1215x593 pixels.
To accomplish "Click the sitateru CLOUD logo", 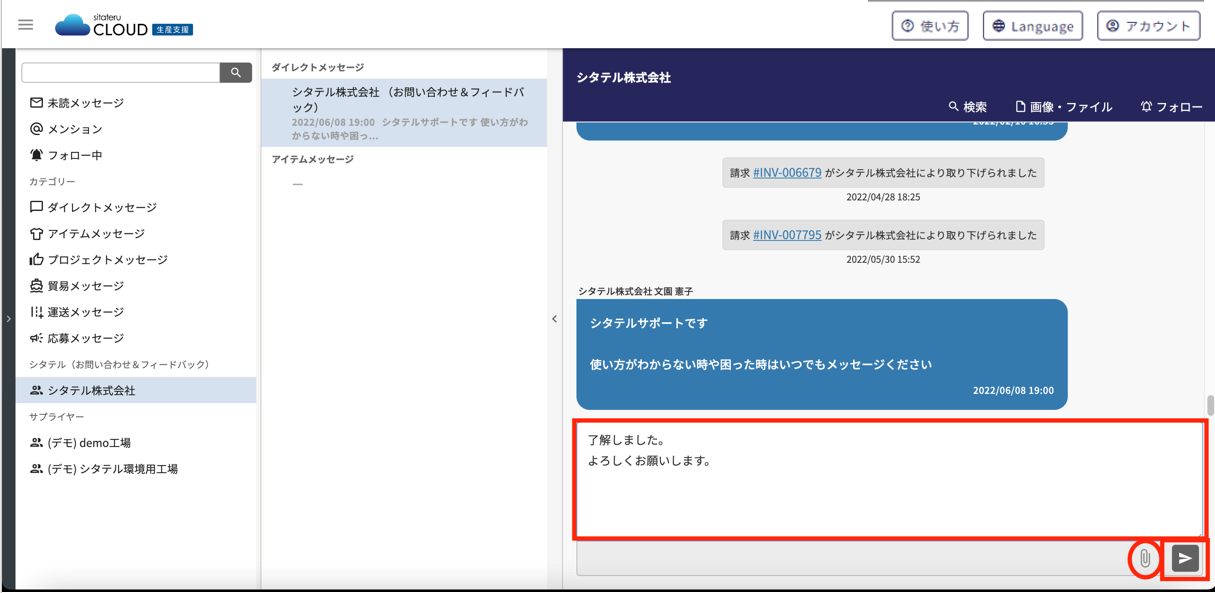I will pos(123,25).
